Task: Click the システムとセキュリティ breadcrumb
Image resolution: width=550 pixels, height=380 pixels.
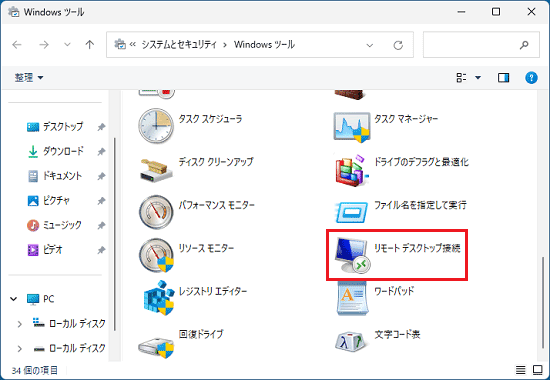Action: point(179,45)
